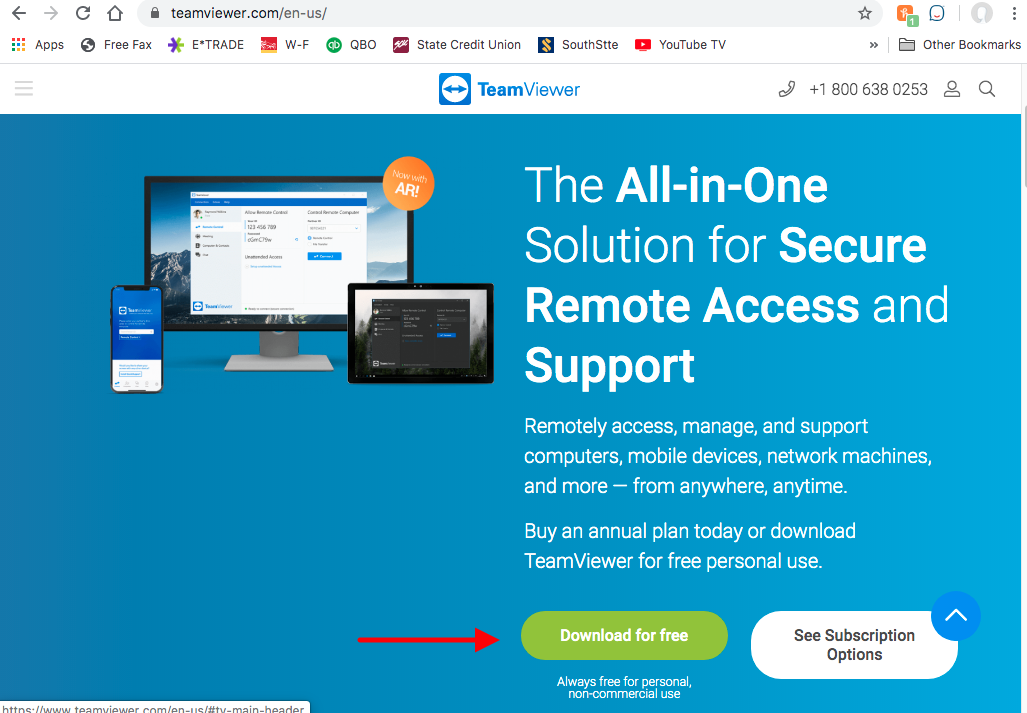Viewport: 1027px width, 713px height.
Task: Go to the browser home page
Action: point(115,13)
